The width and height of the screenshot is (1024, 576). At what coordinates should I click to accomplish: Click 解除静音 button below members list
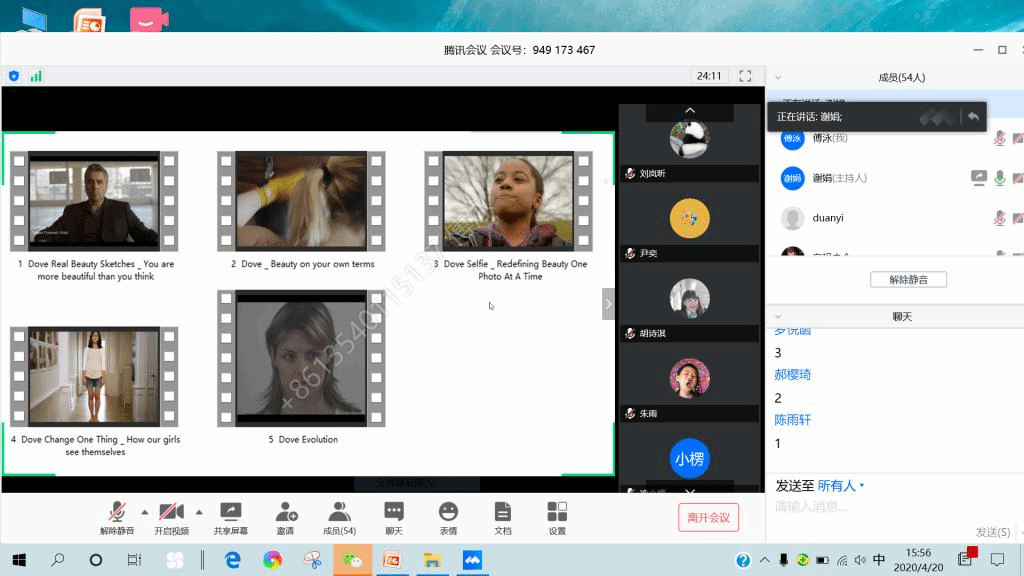point(908,280)
